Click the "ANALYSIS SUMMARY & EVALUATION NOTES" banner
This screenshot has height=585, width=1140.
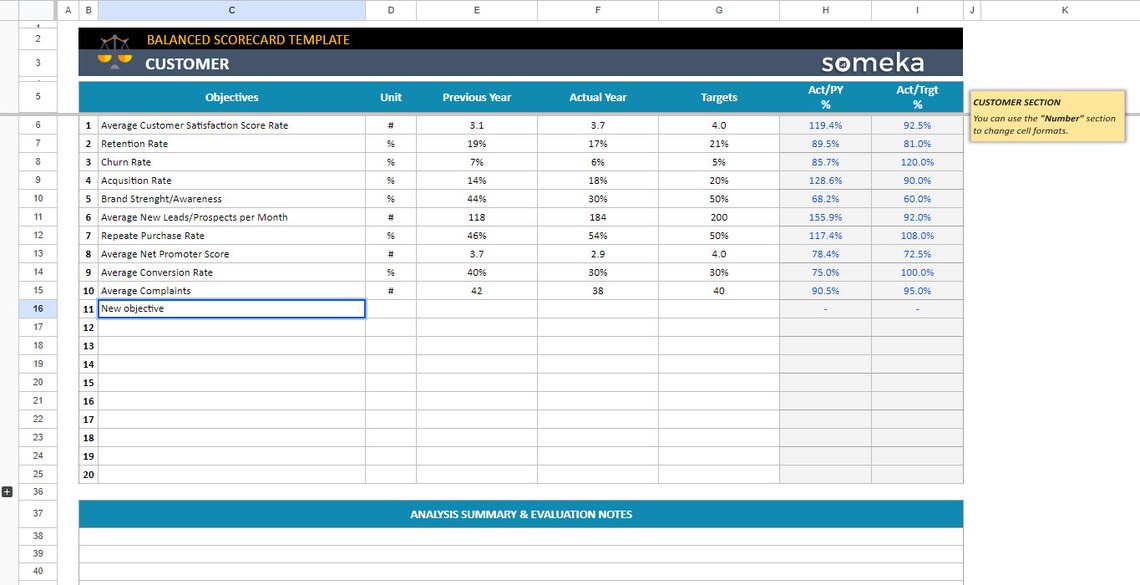[520, 513]
